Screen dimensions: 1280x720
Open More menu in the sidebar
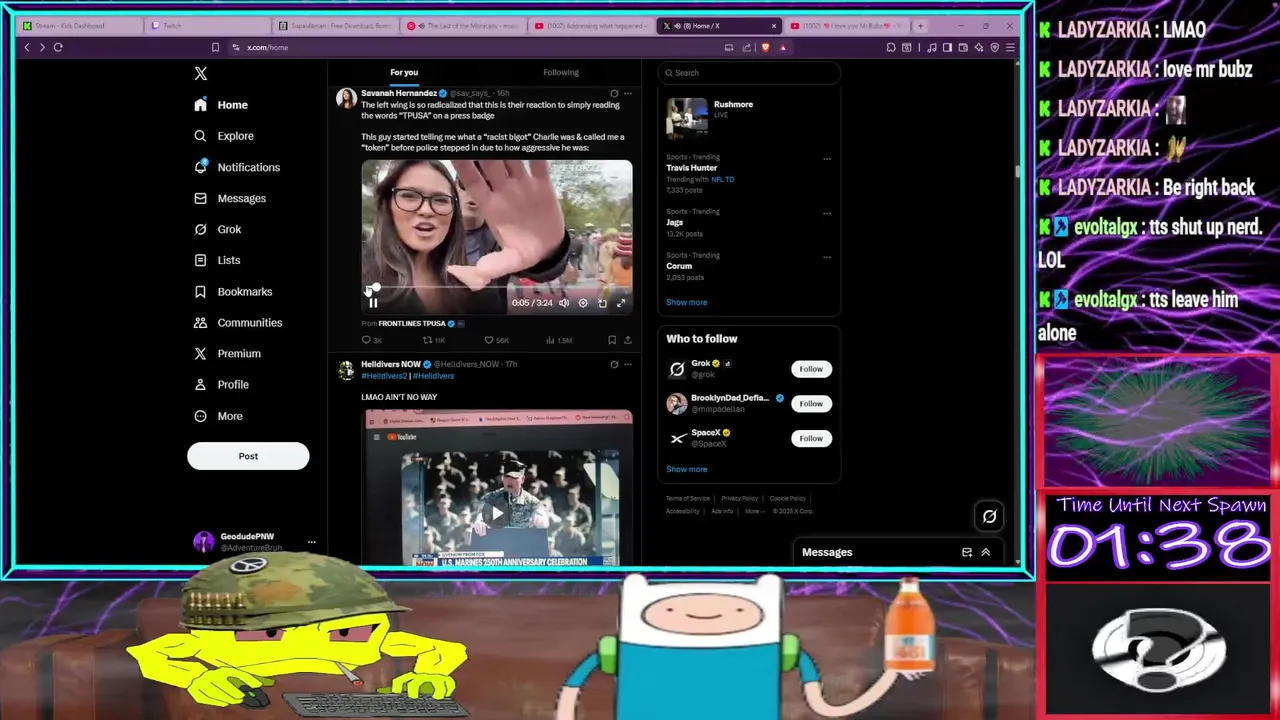[x=219, y=416]
